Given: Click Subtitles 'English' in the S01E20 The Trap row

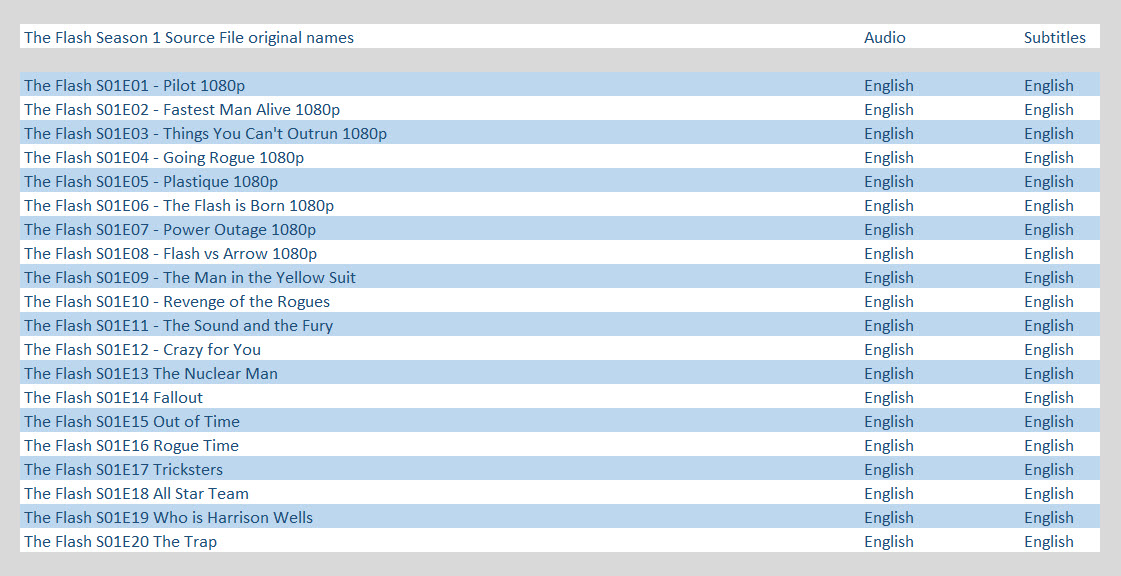Looking at the screenshot, I should (1049, 542).
